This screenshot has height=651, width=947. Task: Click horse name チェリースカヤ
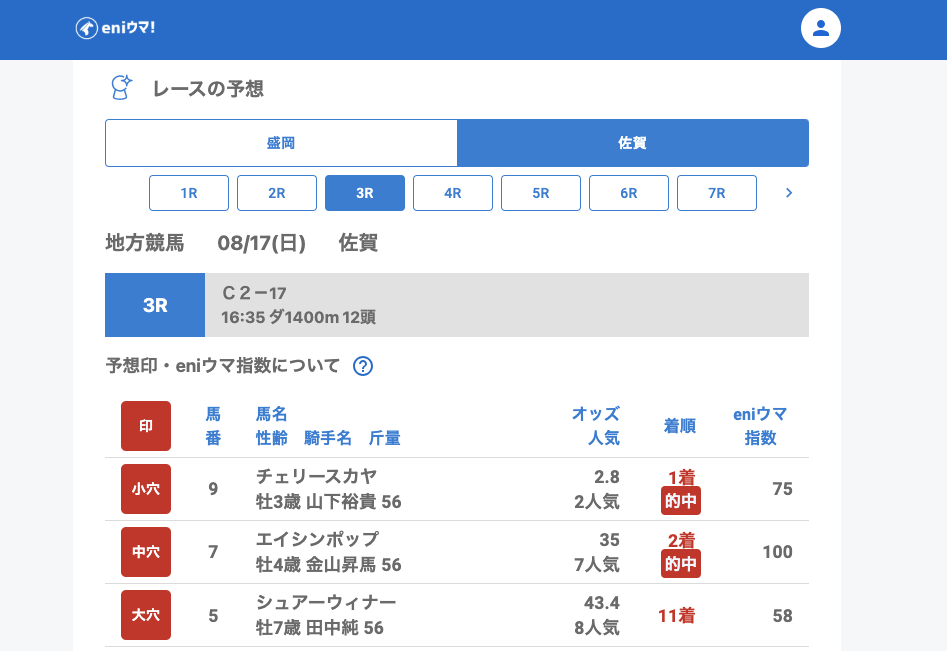tap(316, 476)
